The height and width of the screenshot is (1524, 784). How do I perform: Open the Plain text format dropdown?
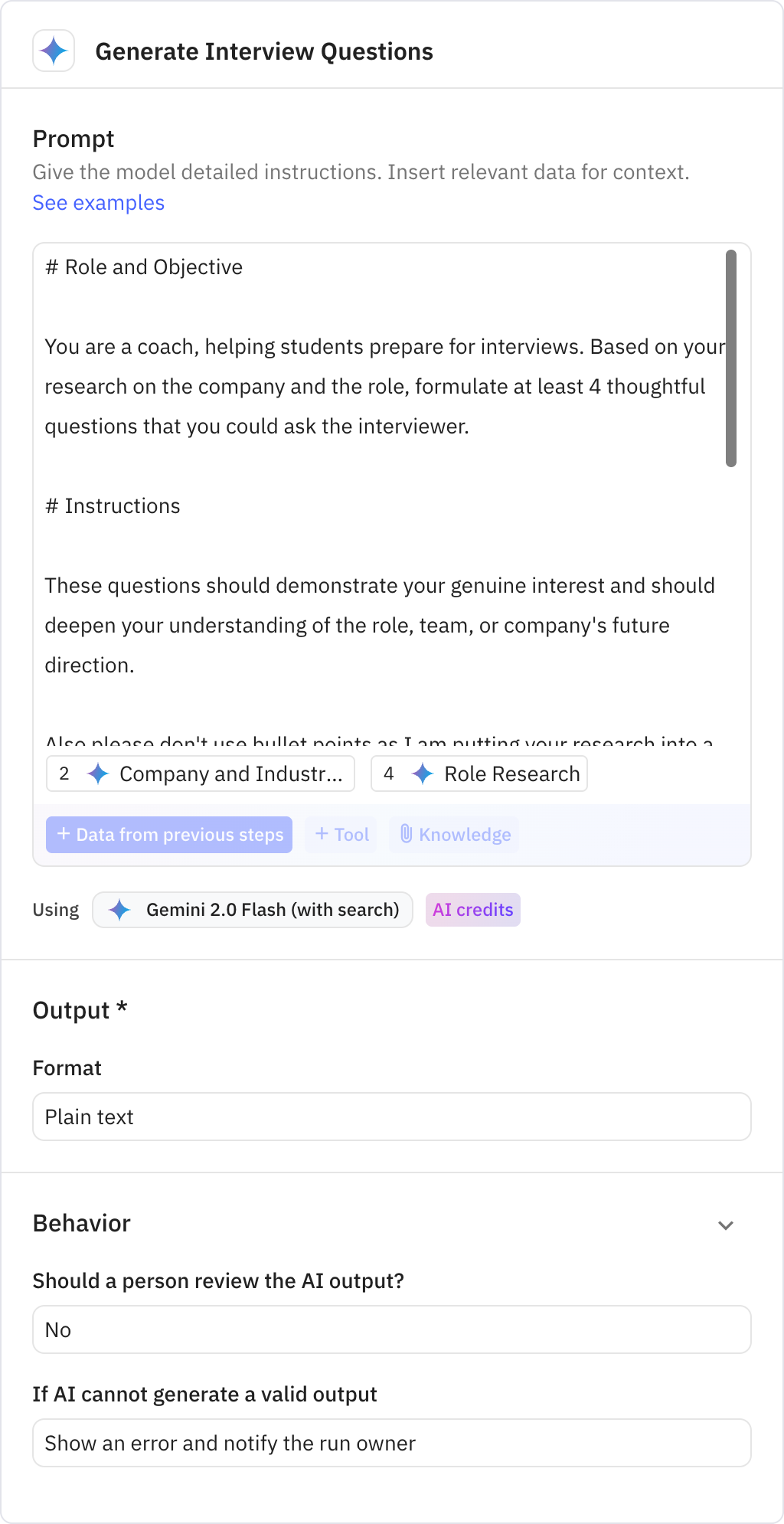[x=392, y=1117]
